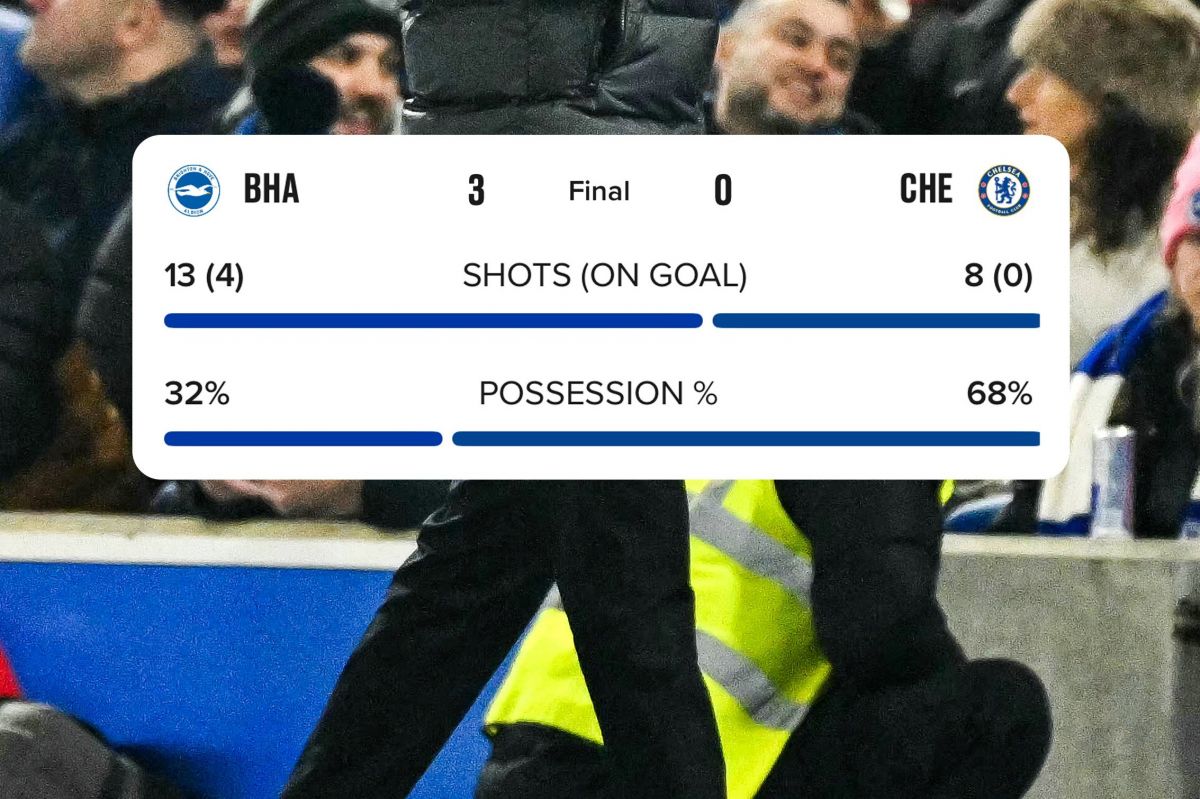Click Chelsea's portion of shots bar
The height and width of the screenshot is (799, 1200).
click(x=876, y=320)
